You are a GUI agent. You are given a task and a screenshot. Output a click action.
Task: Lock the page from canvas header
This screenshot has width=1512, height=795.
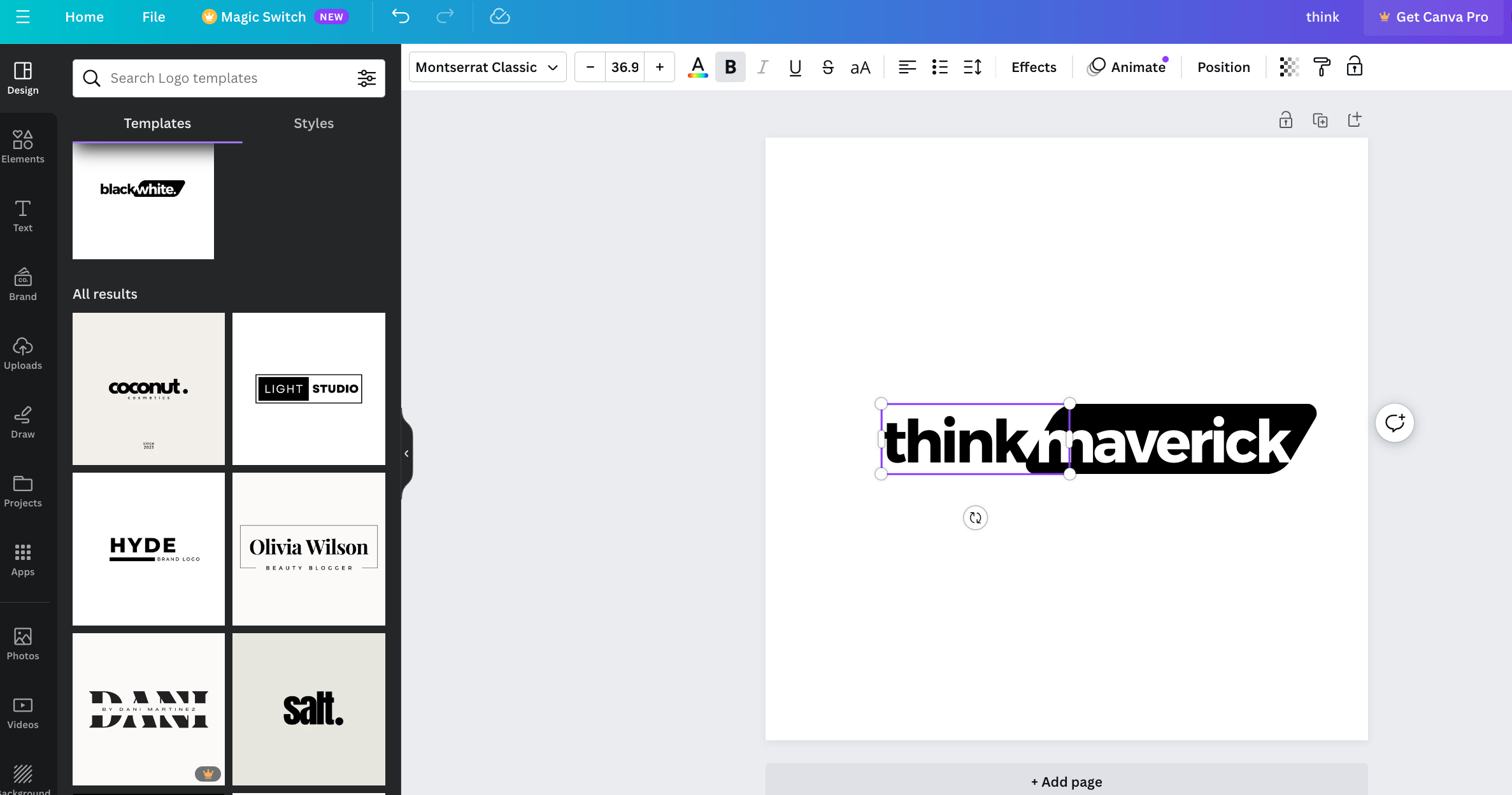[1286, 120]
